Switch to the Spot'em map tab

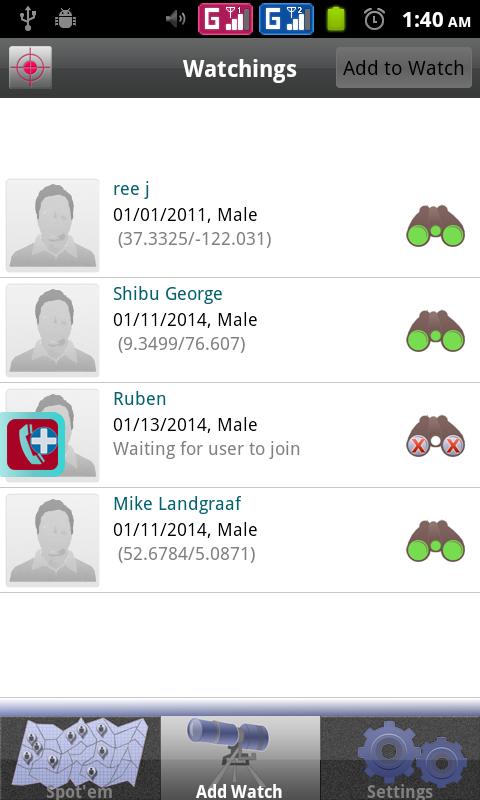80,758
